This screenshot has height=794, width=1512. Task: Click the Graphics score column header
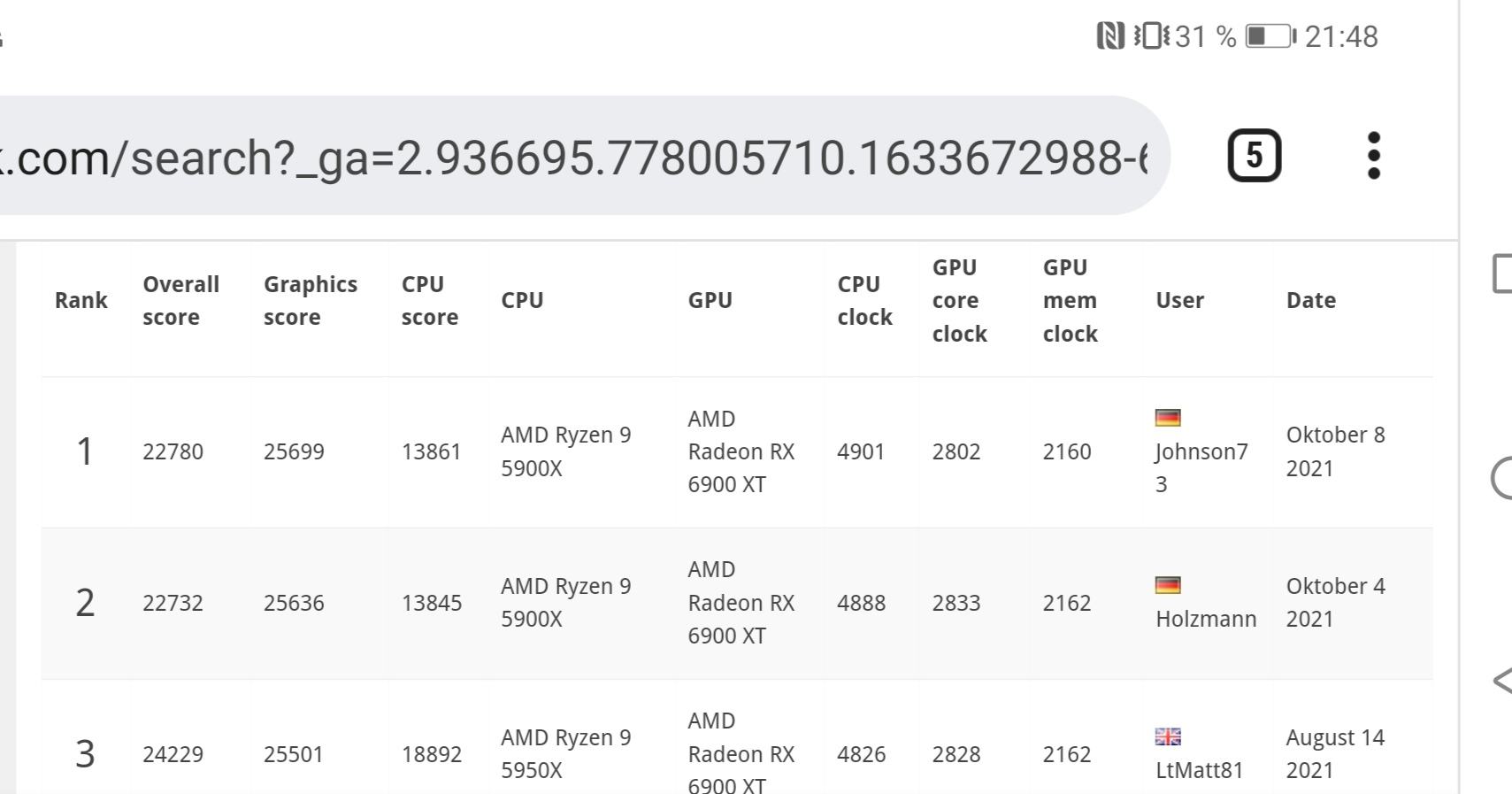[x=310, y=301]
